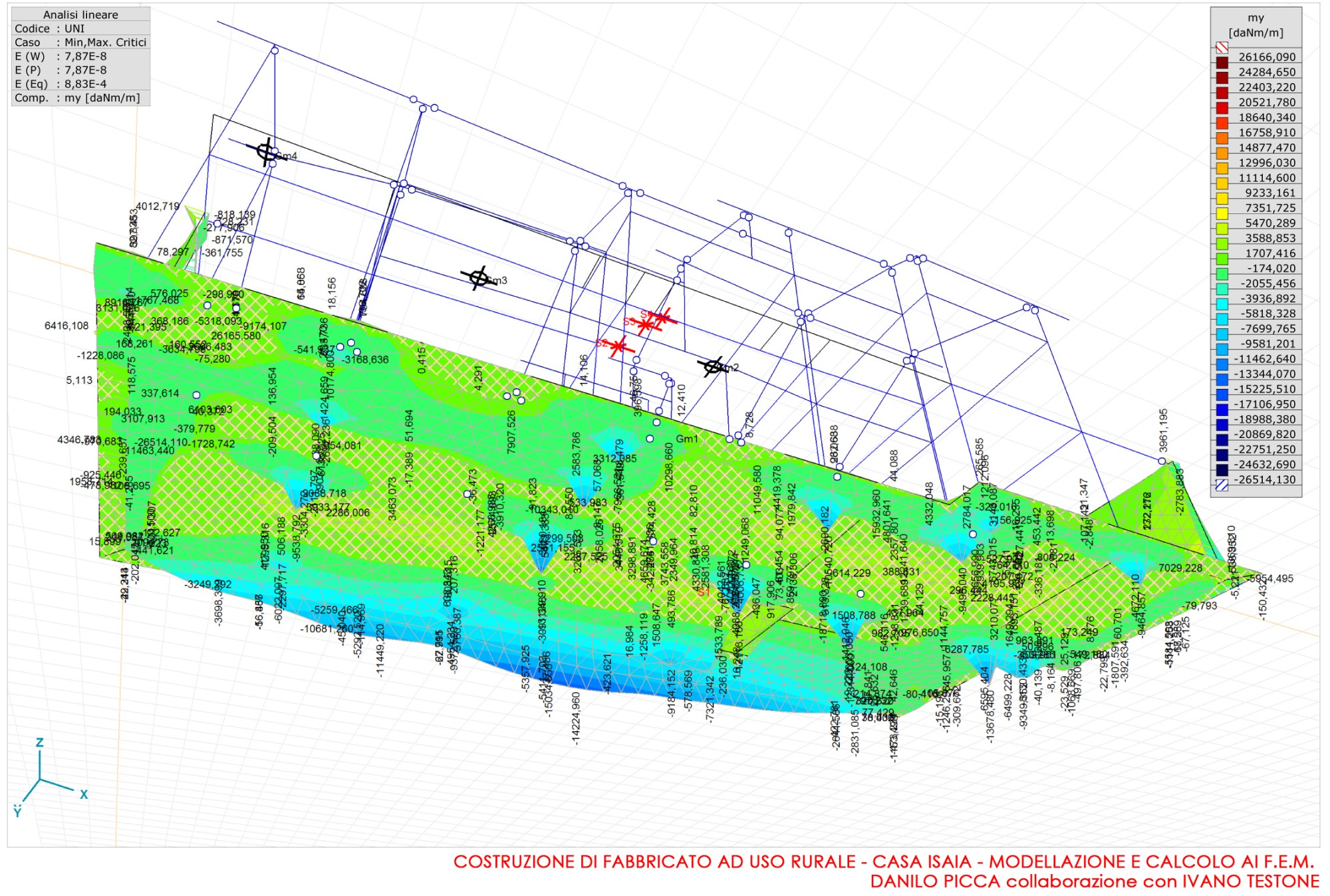
Task: Select legend value 9233,161
Action: click(1270, 193)
